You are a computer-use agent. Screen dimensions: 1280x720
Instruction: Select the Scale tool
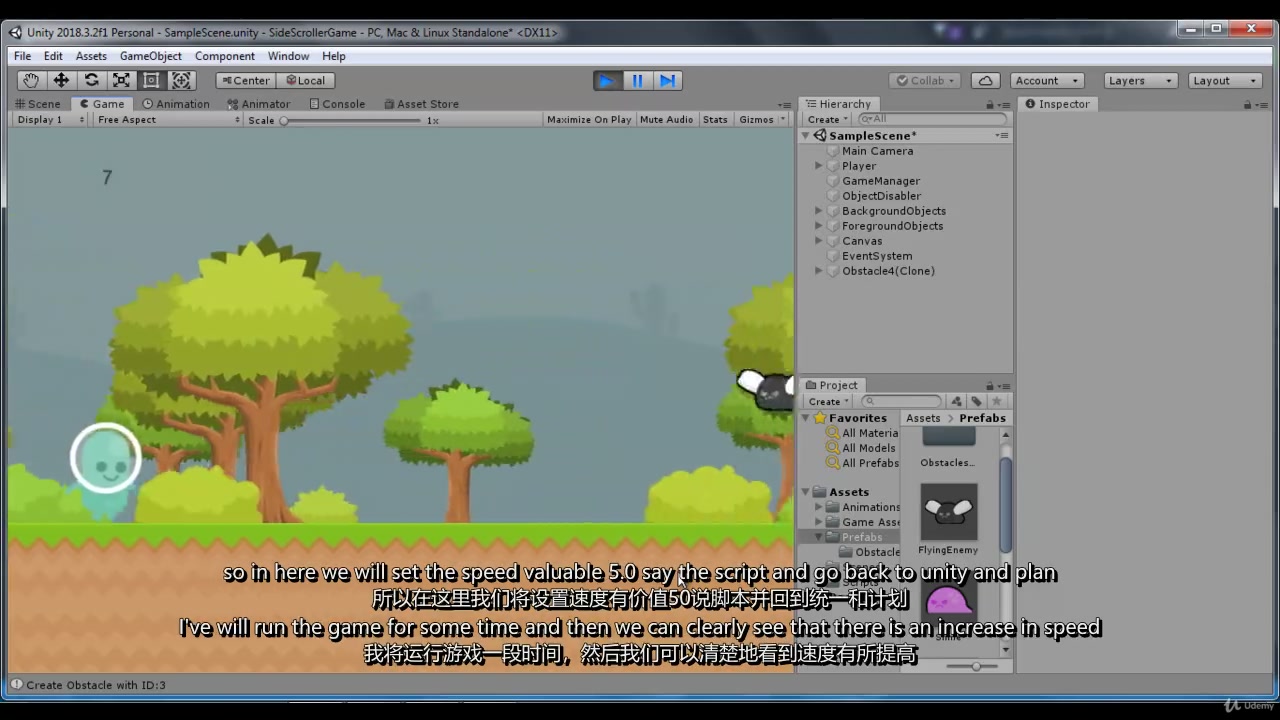121,80
